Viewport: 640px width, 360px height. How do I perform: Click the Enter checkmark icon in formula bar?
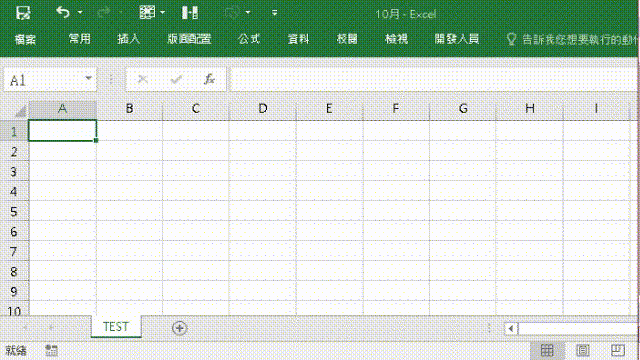(176, 80)
